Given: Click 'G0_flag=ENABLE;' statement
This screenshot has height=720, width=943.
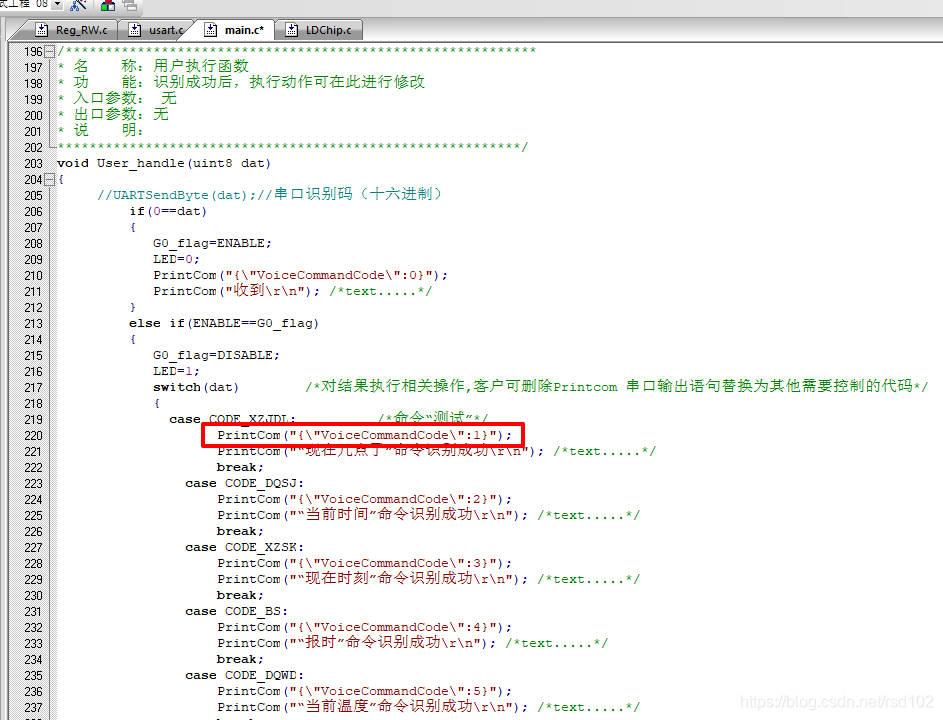Looking at the screenshot, I should (212, 243).
